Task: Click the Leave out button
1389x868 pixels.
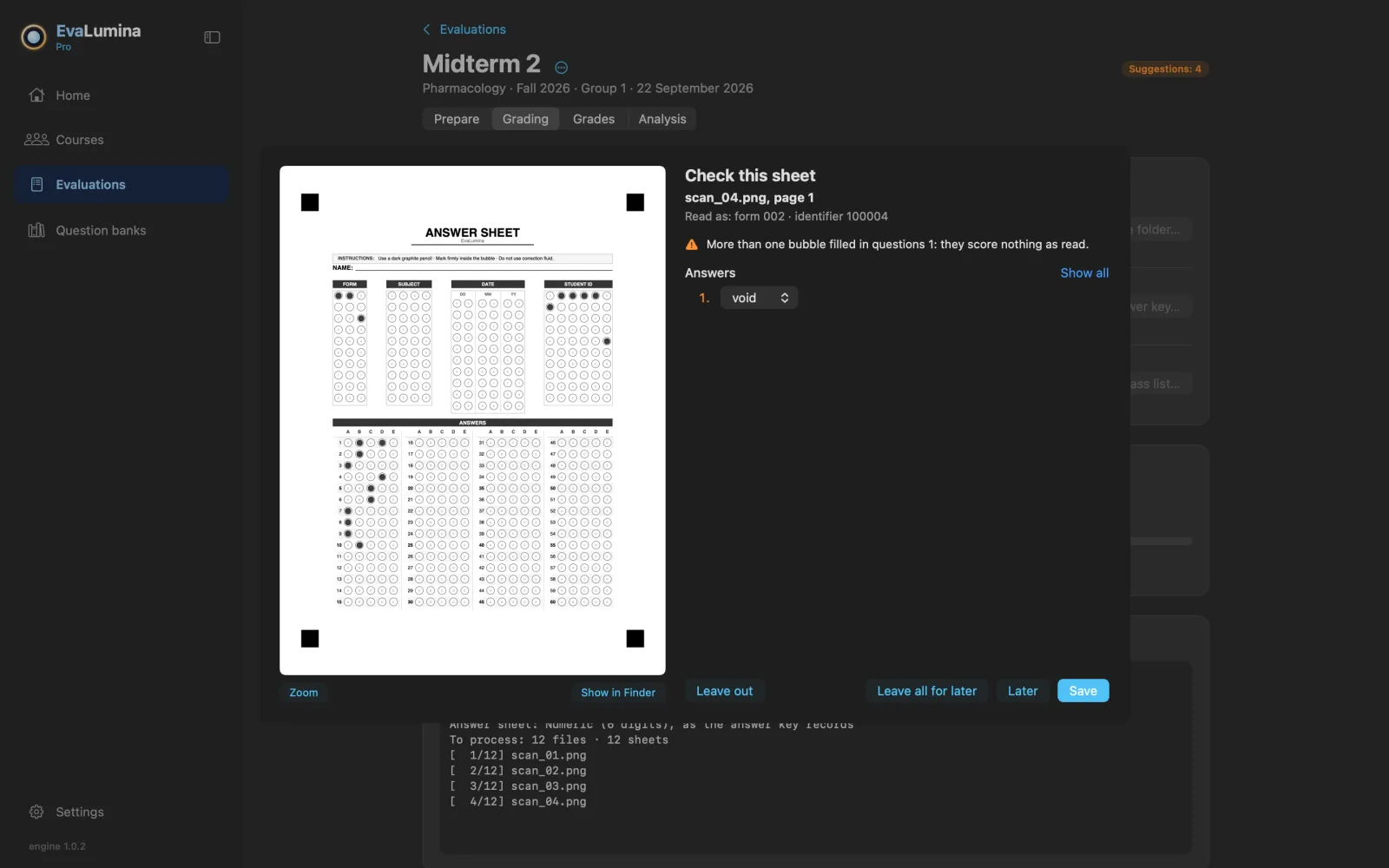Action: tap(724, 691)
